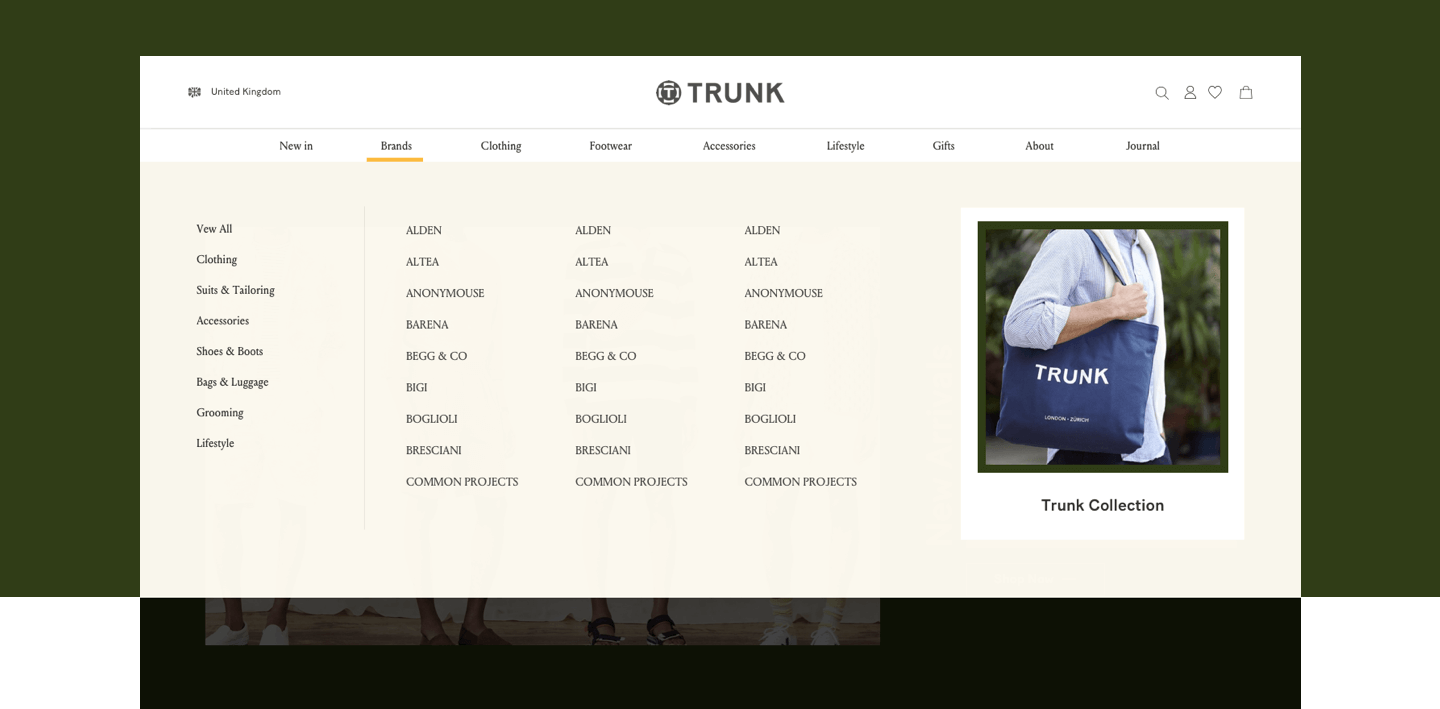Viewport: 1440px width, 709px height.
Task: Select the Brands tab
Action: pos(395,145)
